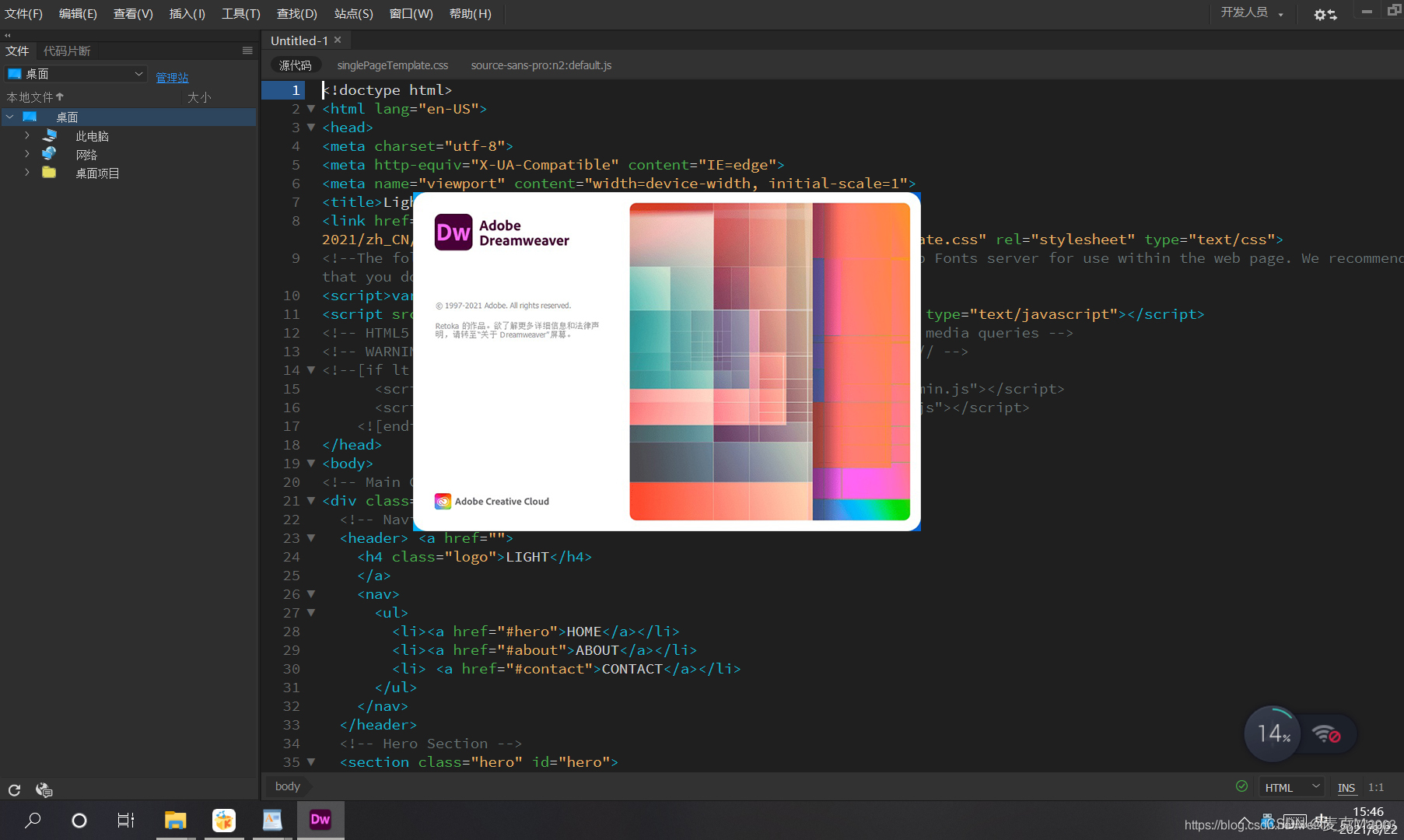The height and width of the screenshot is (840, 1404).
Task: Open the 桌面 site dropdown
Action: pos(76,74)
